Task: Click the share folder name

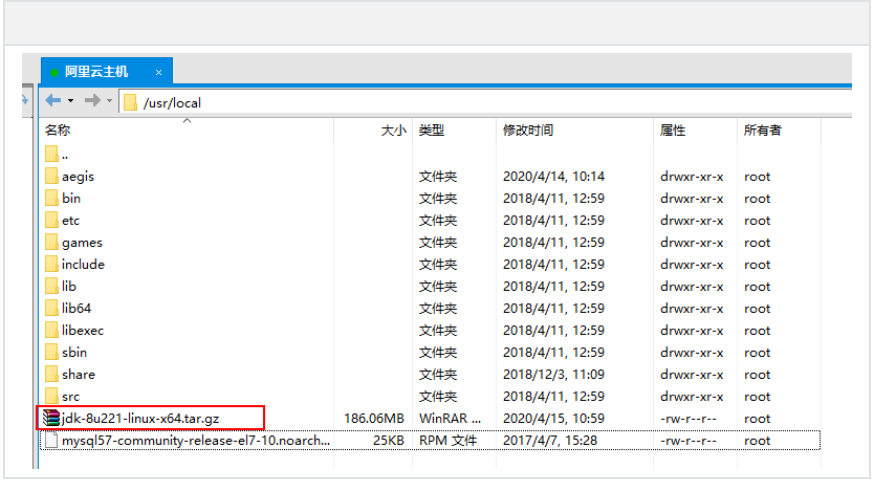Action: 79,374
